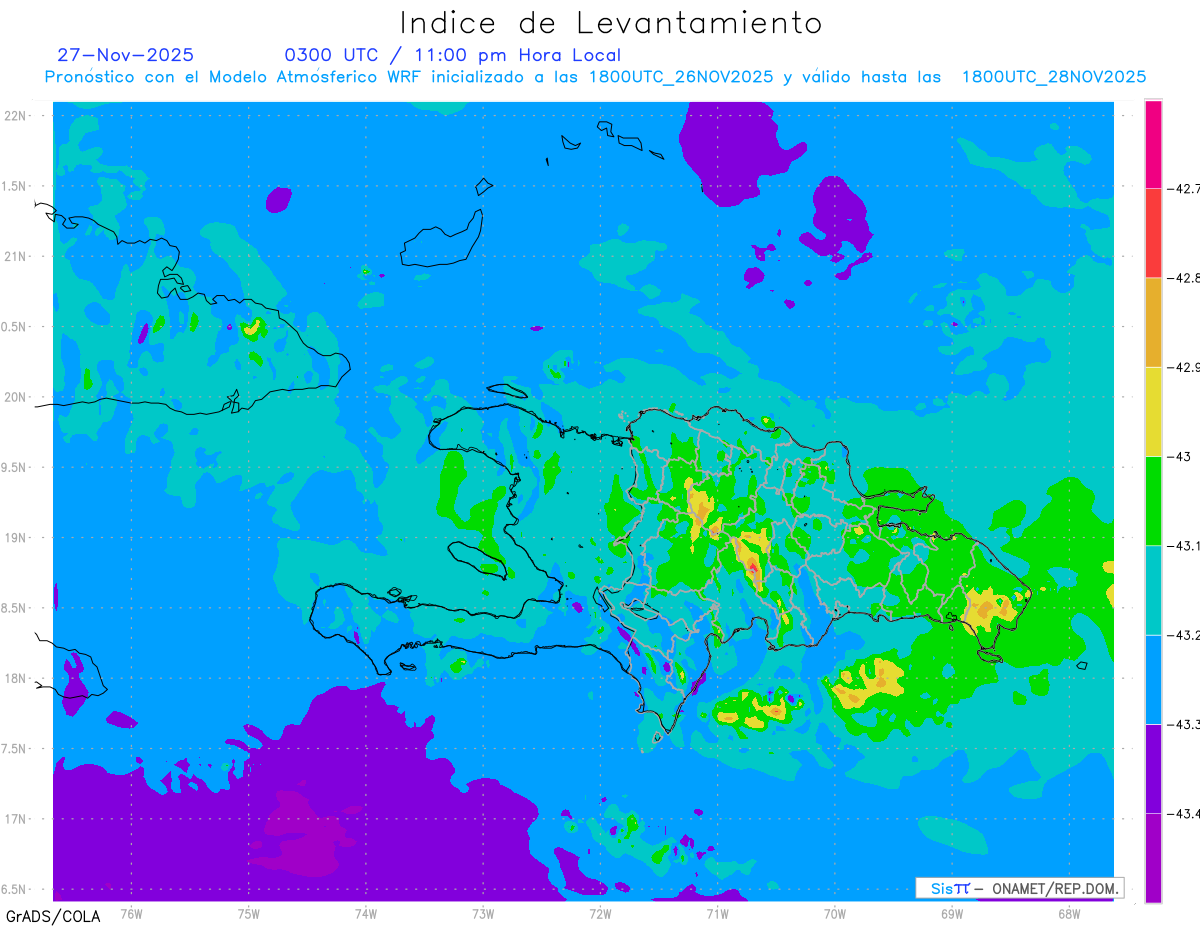Select the date '27-Nov-2025'
The width and height of the screenshot is (1200, 927).
(x=126, y=55)
